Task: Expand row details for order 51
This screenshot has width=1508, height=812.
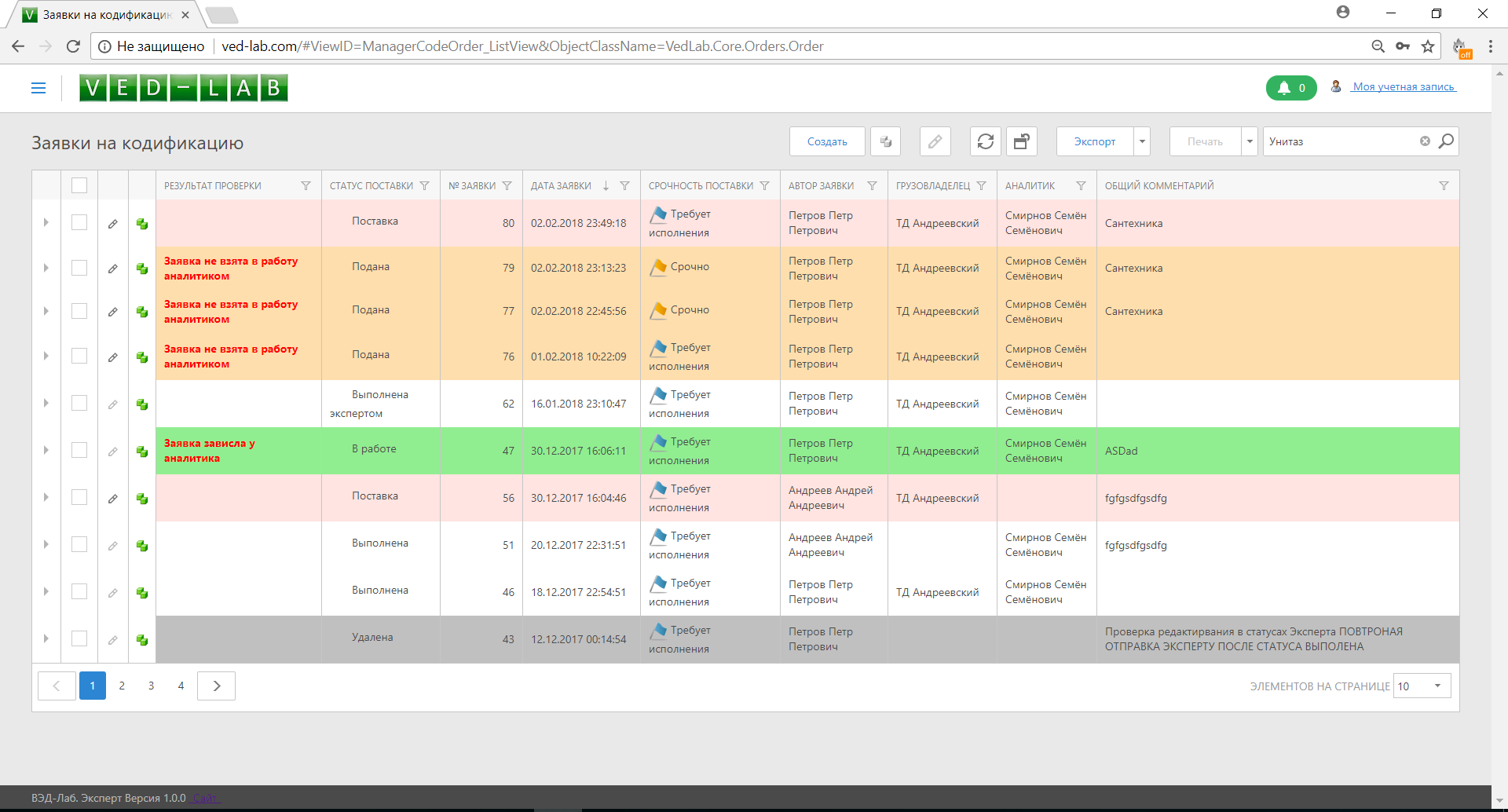Action: pyautogui.click(x=46, y=544)
